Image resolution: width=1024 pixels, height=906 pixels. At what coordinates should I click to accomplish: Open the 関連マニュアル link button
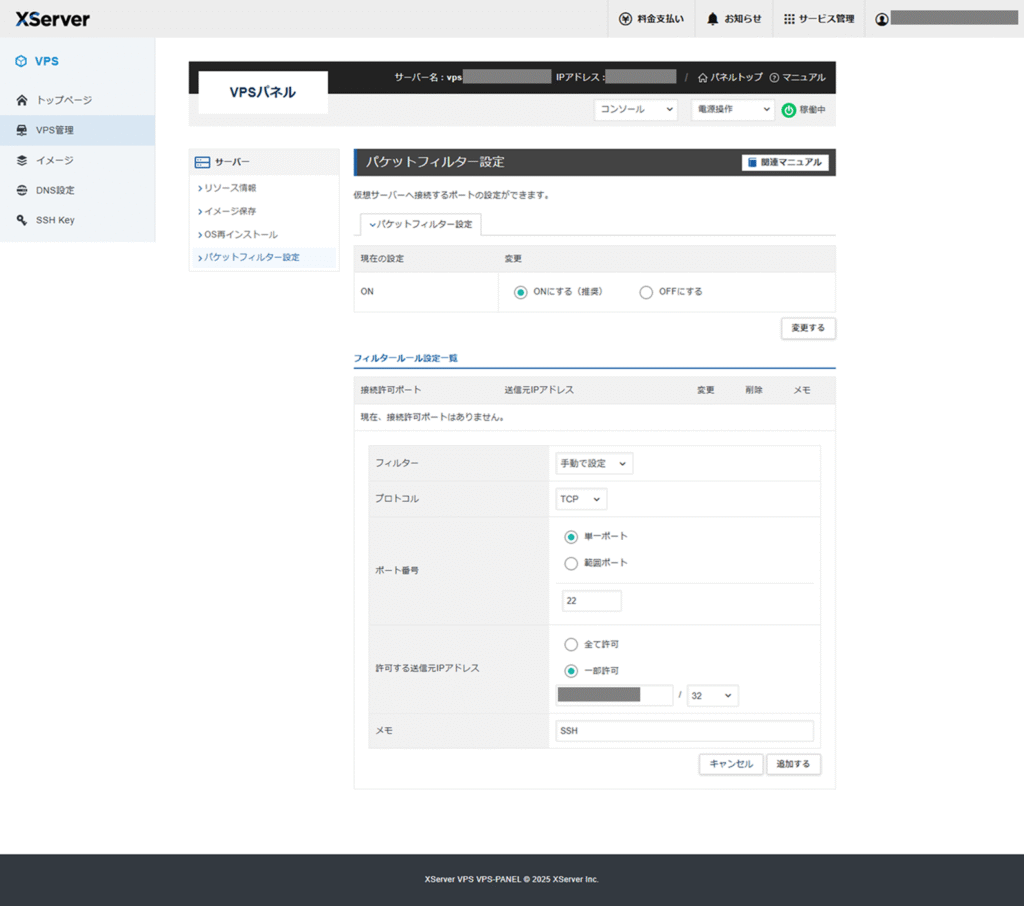pos(785,162)
